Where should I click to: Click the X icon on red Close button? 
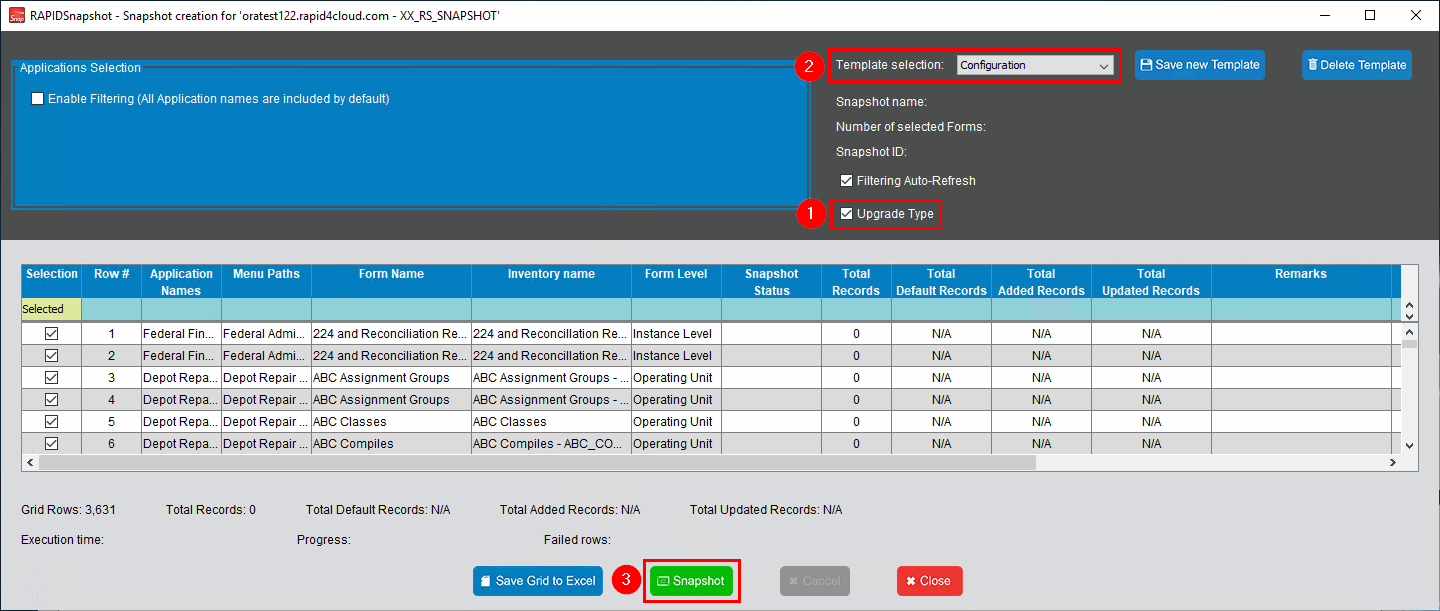911,581
